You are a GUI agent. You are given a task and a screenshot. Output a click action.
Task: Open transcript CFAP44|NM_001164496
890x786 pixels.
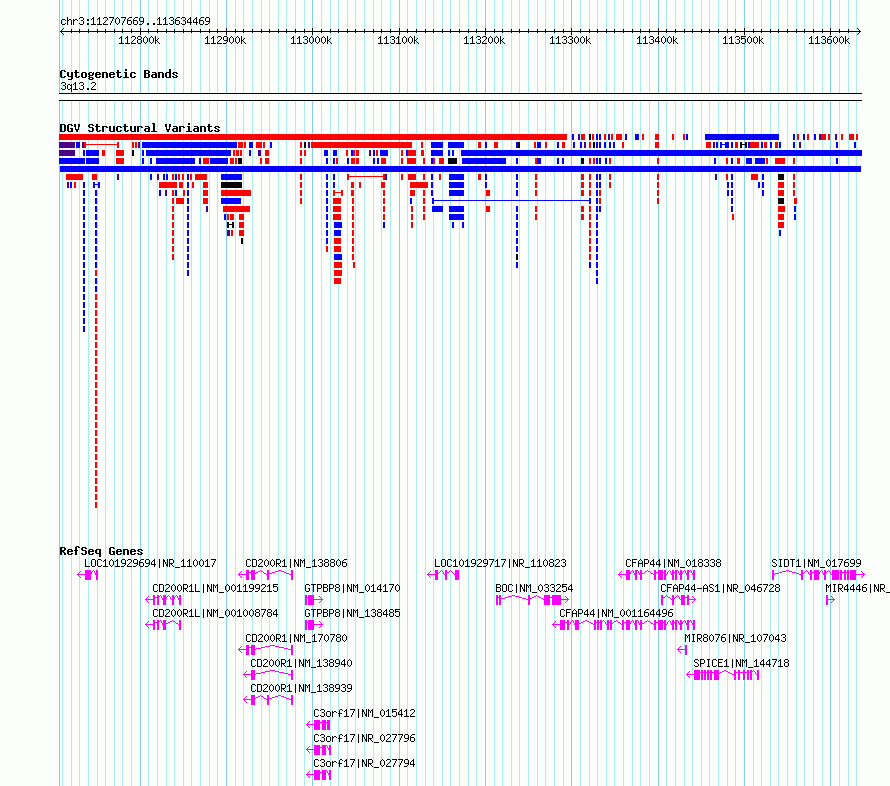click(616, 613)
